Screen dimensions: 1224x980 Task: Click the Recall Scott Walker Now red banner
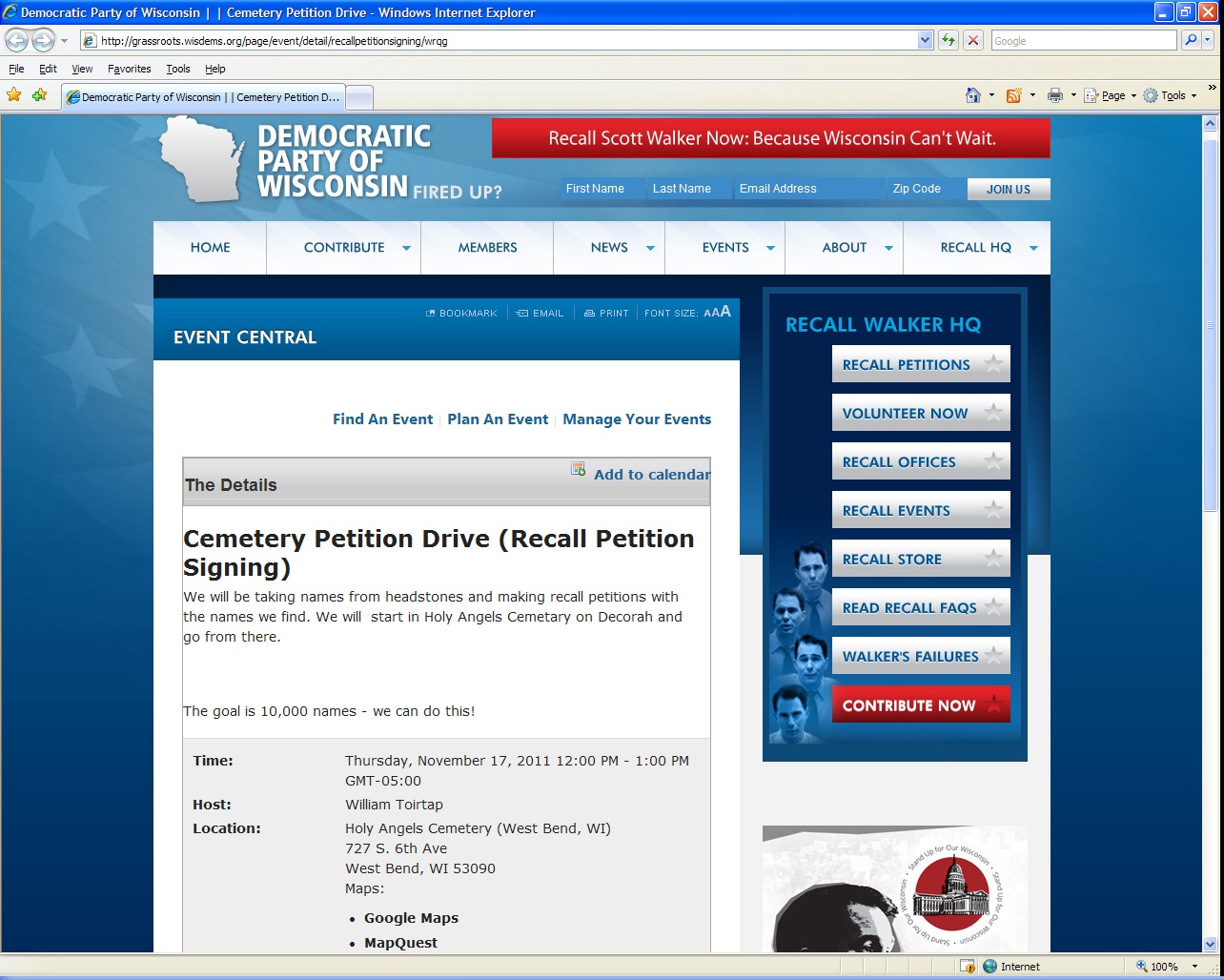pyautogui.click(x=771, y=138)
